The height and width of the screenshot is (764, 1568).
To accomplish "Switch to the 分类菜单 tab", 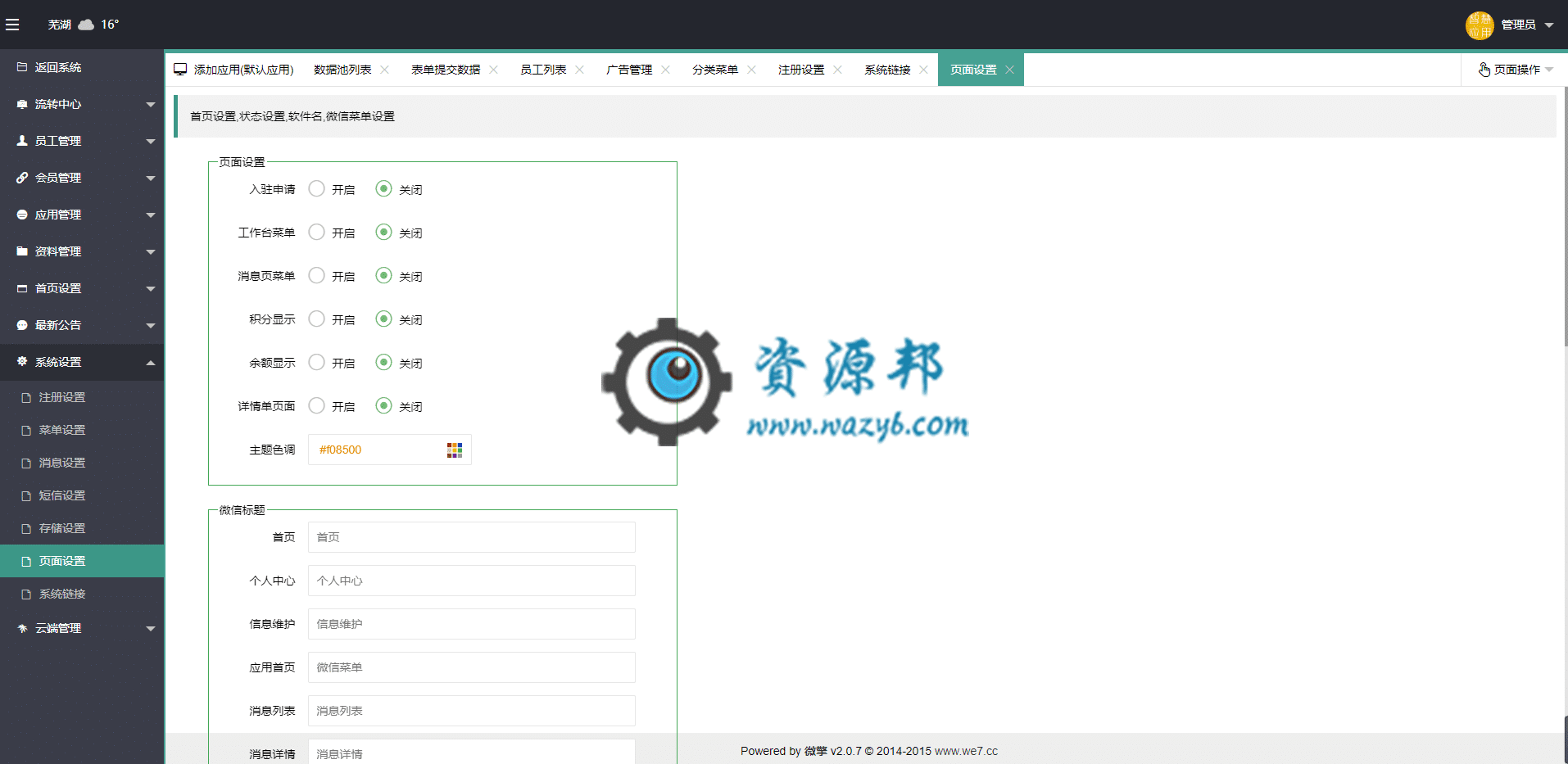I will click(715, 70).
